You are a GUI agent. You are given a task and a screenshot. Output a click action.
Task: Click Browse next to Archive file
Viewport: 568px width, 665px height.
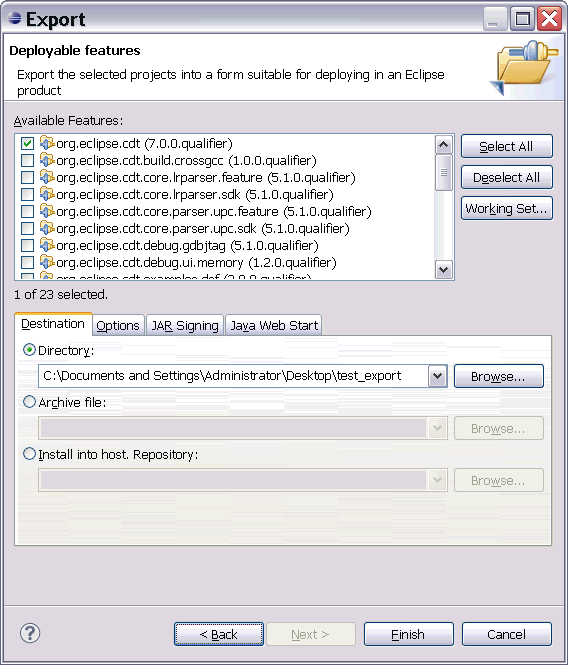coord(498,428)
